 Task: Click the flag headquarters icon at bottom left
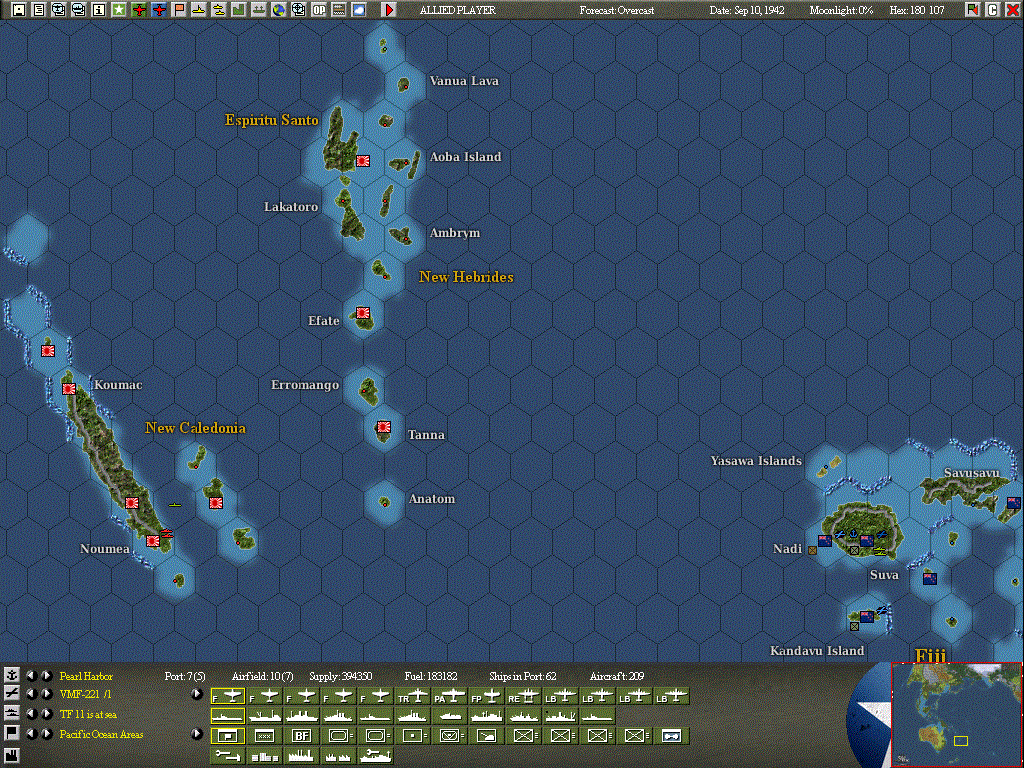click(x=12, y=733)
